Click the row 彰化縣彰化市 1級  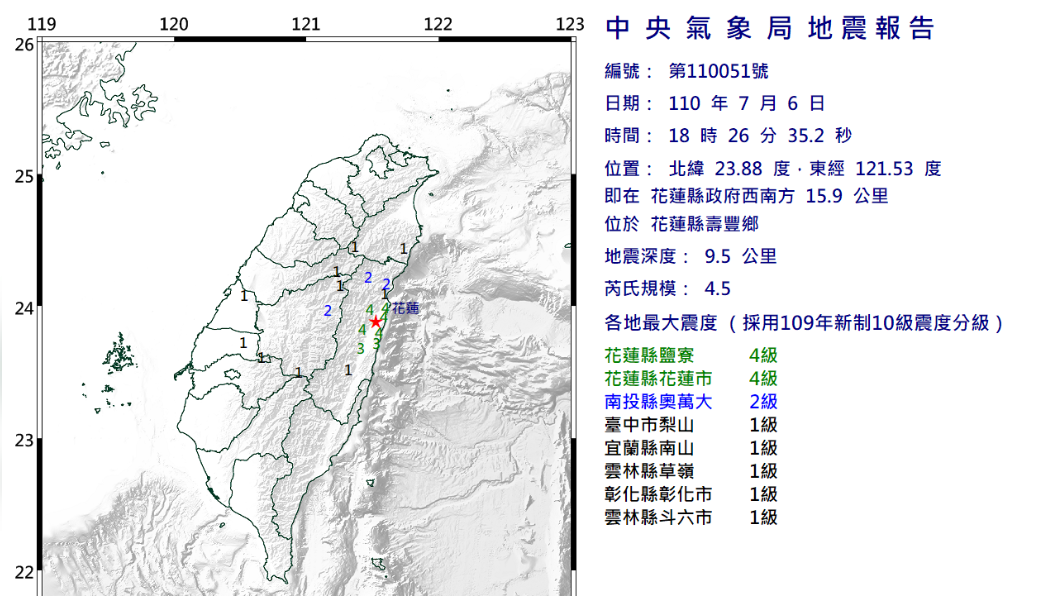691,494
